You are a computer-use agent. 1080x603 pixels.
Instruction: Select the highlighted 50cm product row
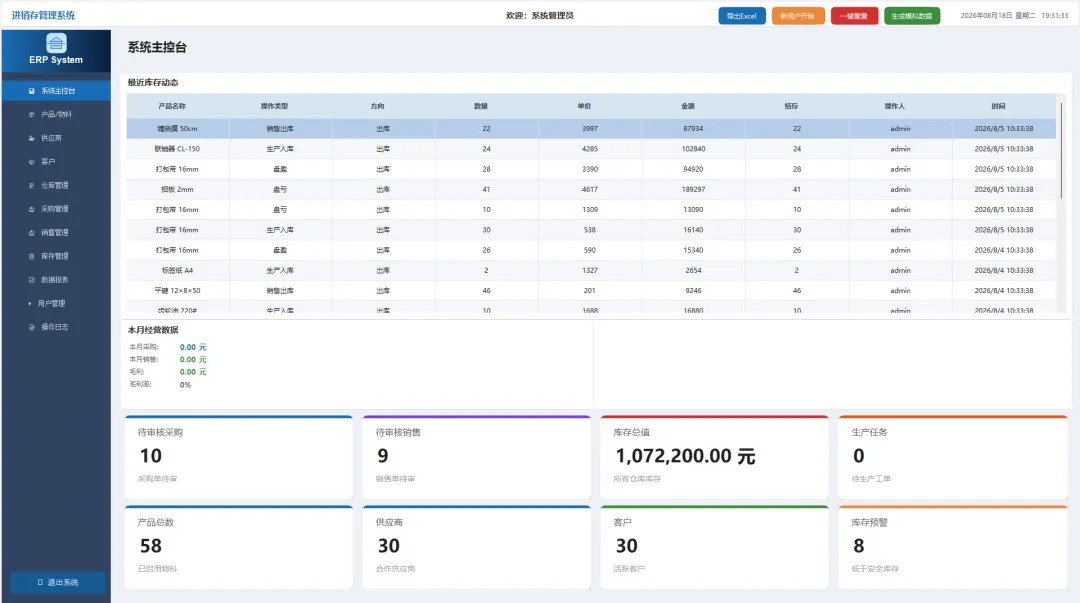pos(591,129)
